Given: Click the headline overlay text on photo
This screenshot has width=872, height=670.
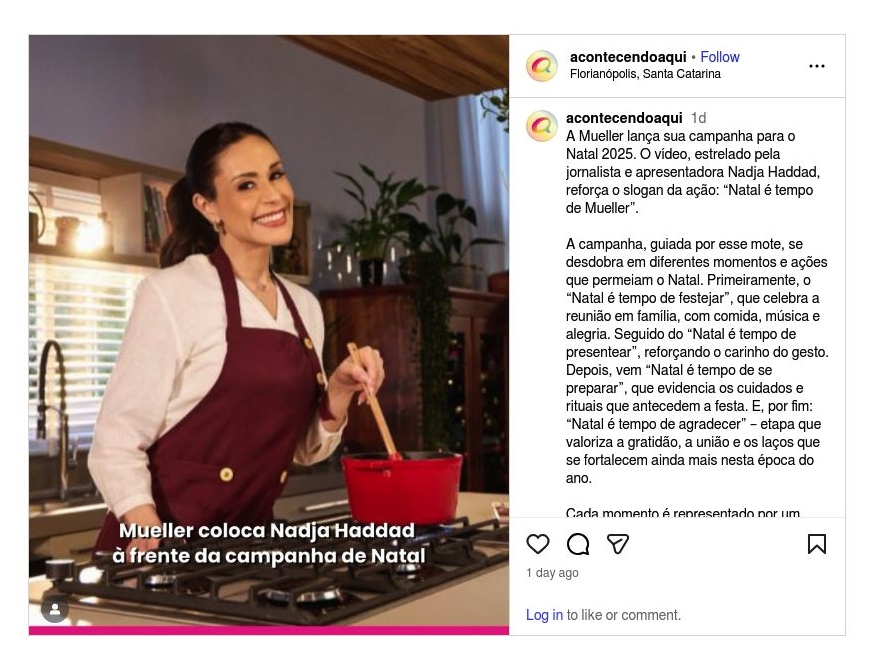Looking at the screenshot, I should (269, 543).
